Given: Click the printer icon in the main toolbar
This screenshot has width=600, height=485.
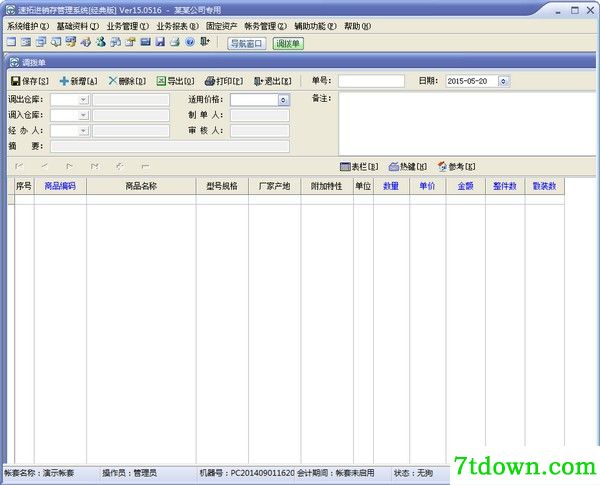Looking at the screenshot, I should (x=175, y=42).
